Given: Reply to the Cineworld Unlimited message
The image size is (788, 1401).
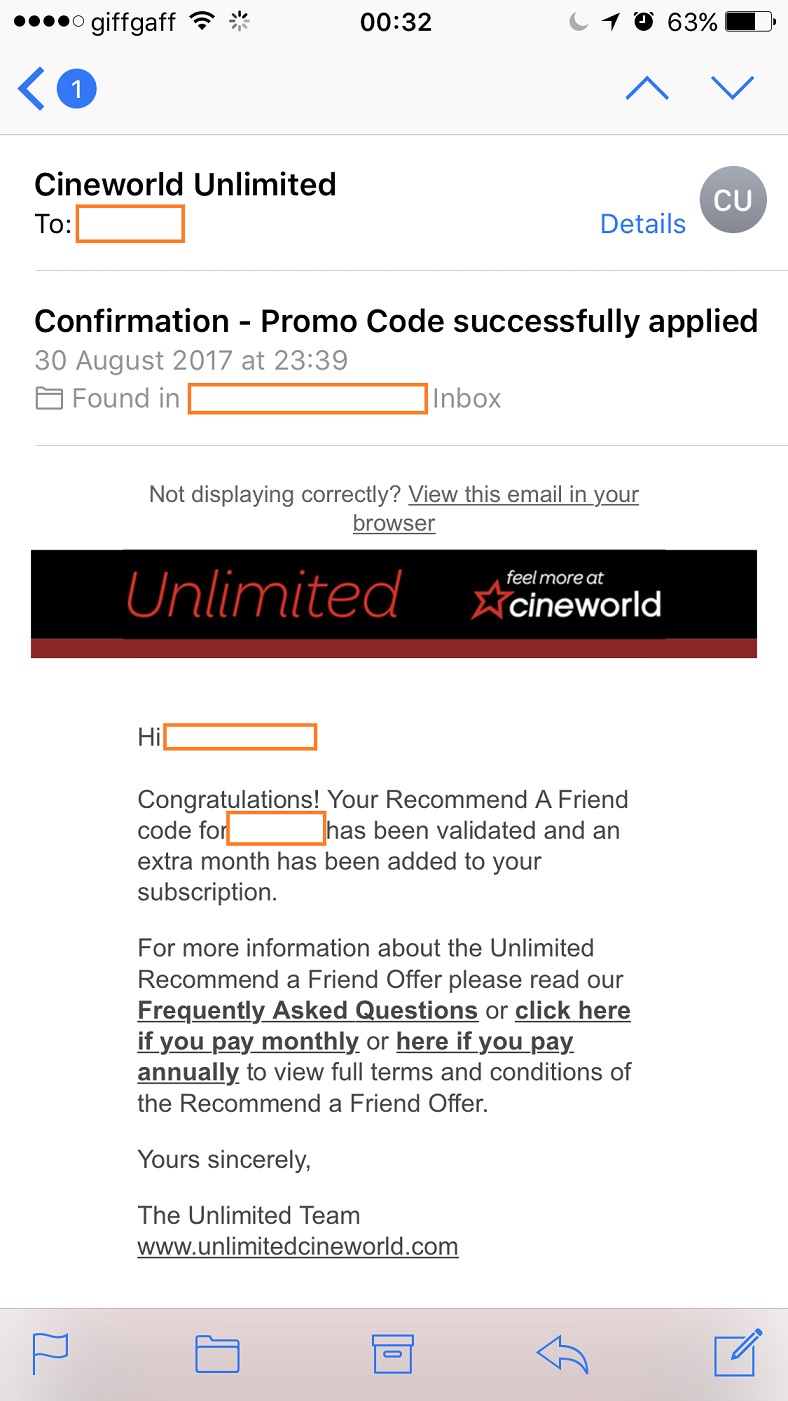Looking at the screenshot, I should (x=562, y=1354).
